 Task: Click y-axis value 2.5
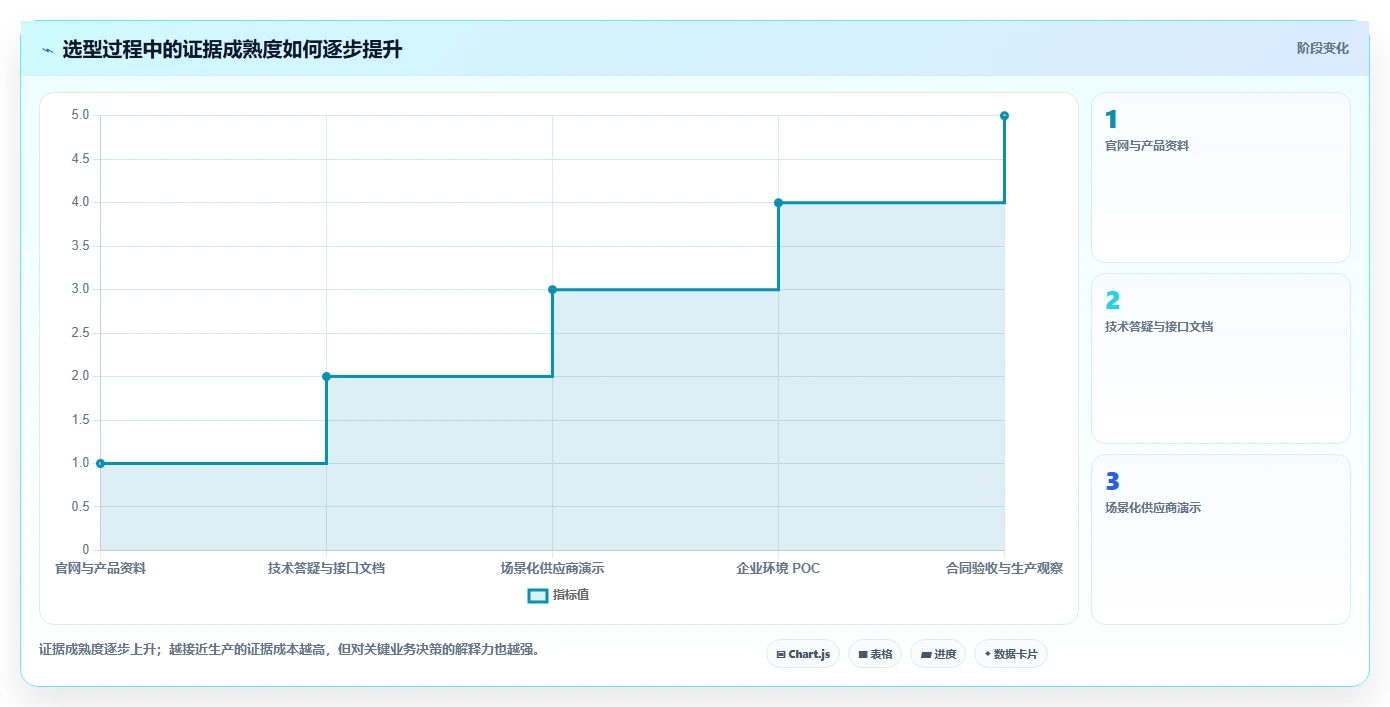80,333
